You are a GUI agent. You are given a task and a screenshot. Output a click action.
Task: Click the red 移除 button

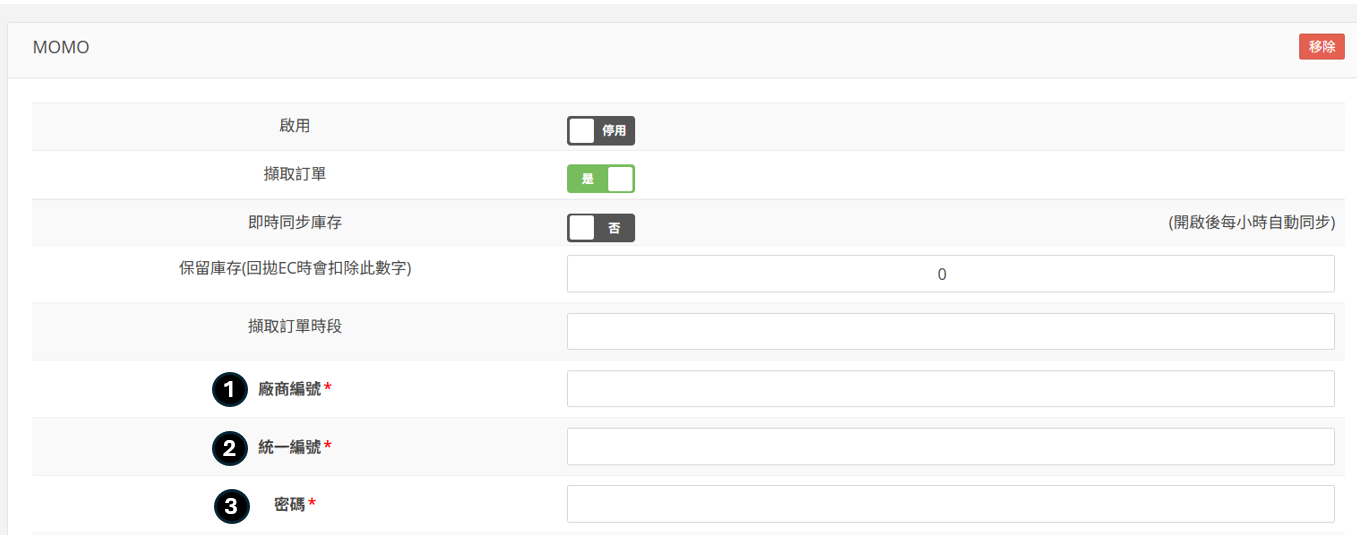tap(1321, 47)
